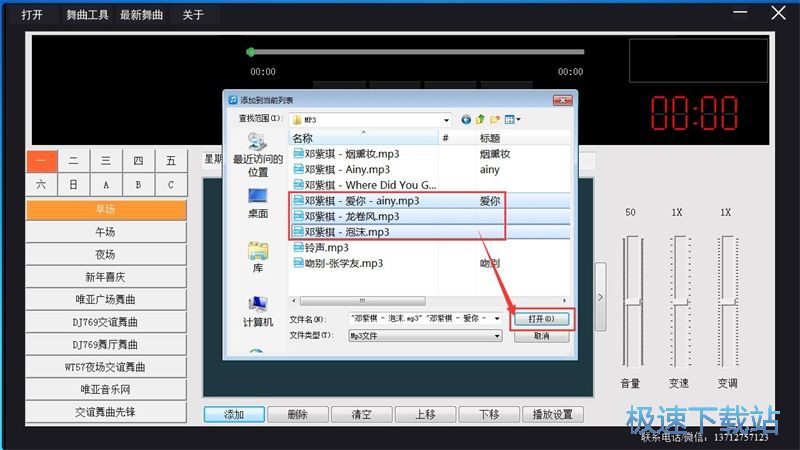Select the 早场 playlist

pos(106,210)
